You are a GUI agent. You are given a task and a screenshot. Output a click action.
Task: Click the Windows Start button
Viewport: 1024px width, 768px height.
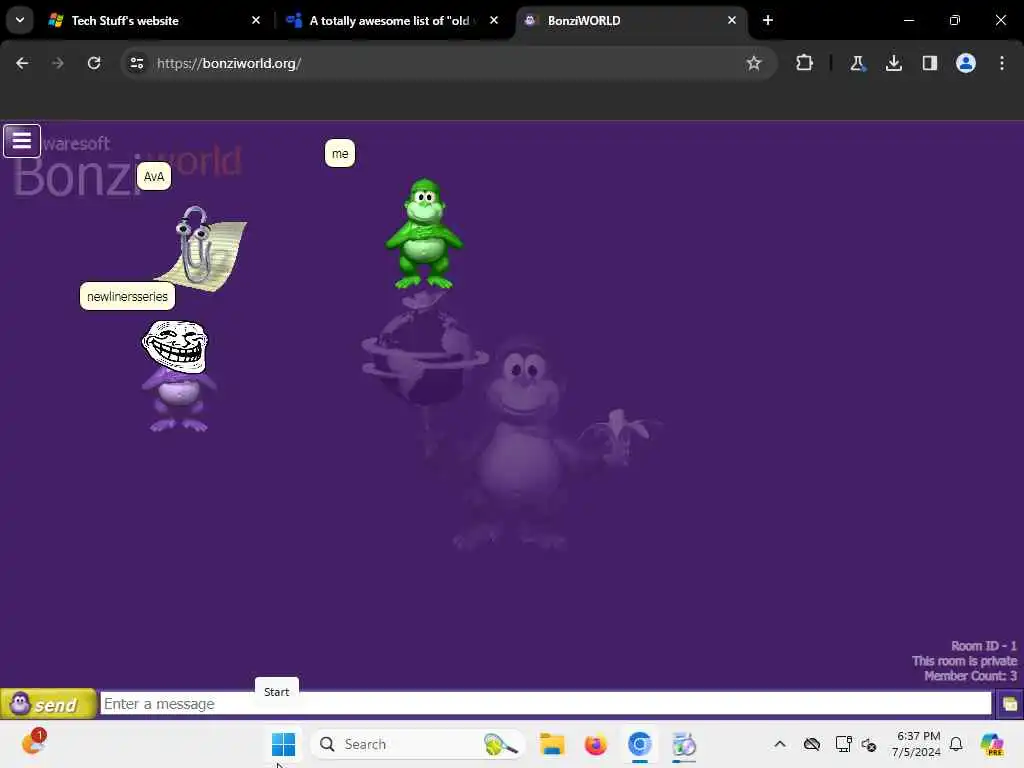pos(283,744)
